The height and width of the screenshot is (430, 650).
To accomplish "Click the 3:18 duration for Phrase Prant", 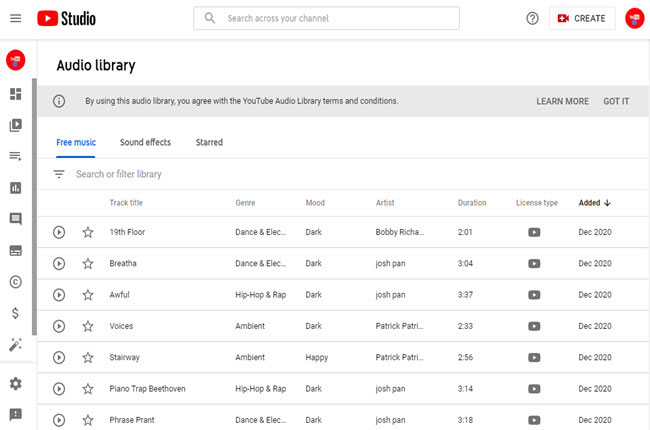I will 465,420.
